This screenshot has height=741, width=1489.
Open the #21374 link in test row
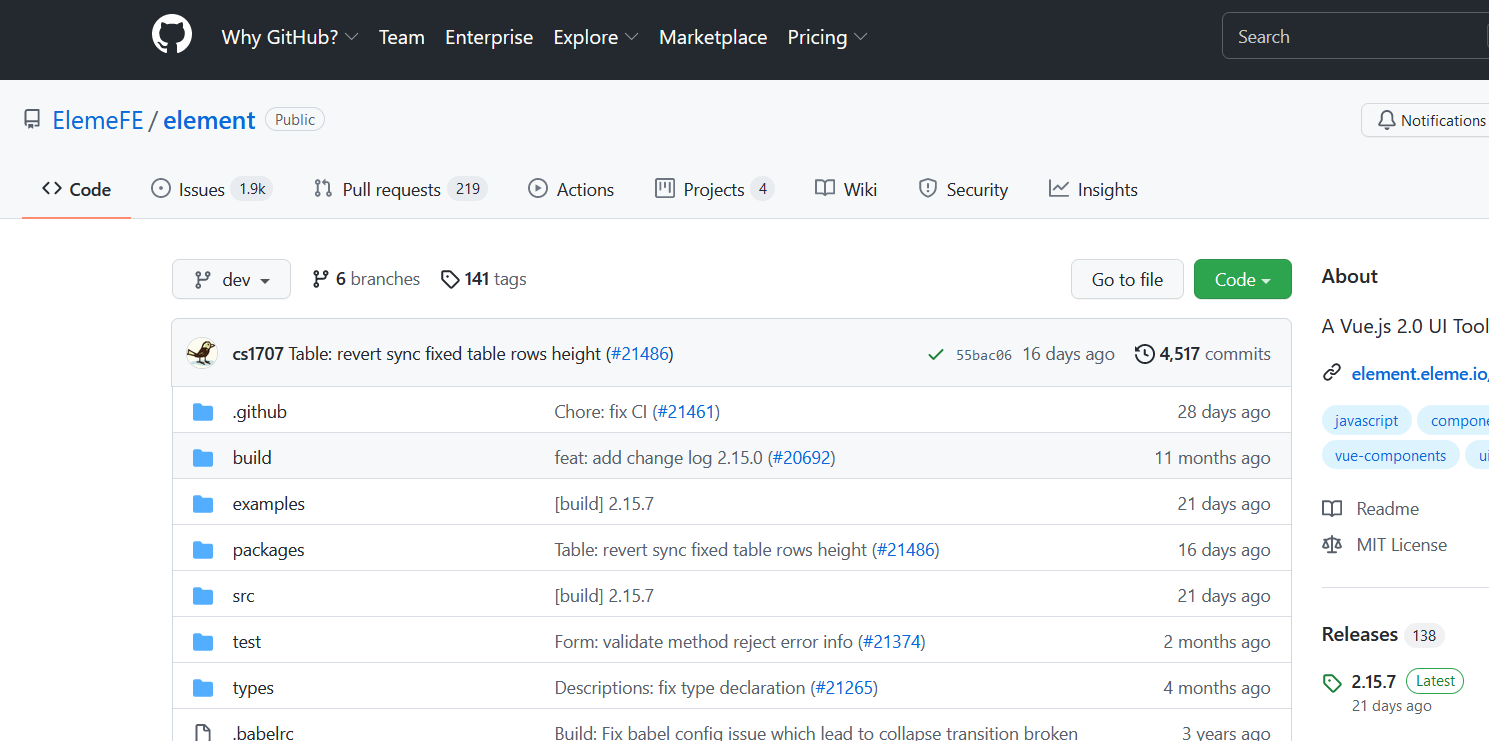[x=892, y=641]
